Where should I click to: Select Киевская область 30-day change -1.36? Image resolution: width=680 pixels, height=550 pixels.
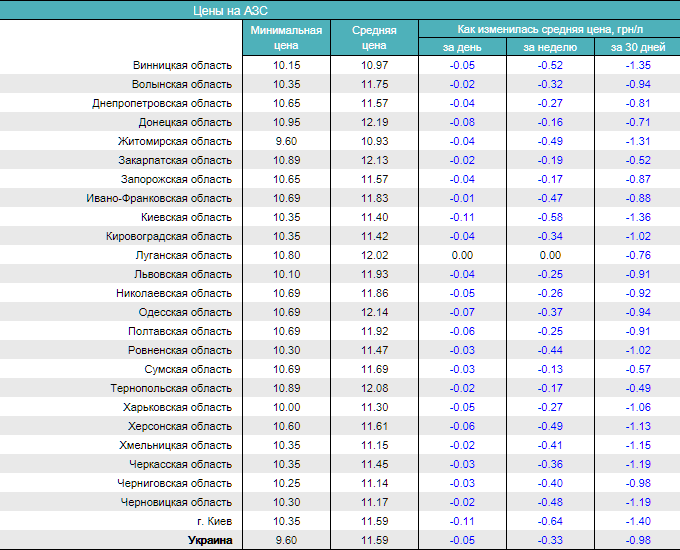tap(637, 217)
